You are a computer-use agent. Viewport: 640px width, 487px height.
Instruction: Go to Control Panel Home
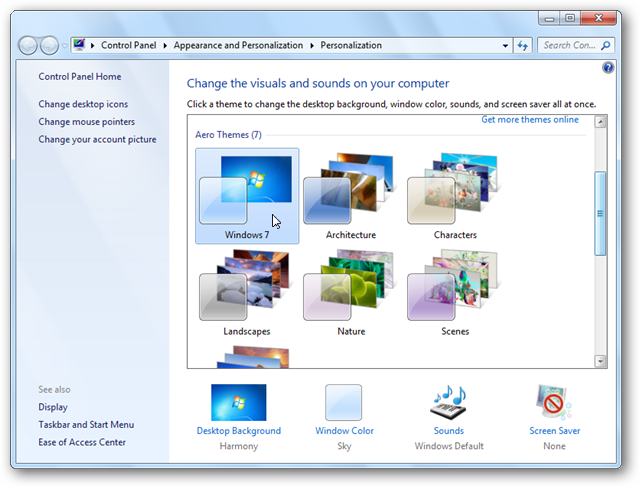click(80, 77)
